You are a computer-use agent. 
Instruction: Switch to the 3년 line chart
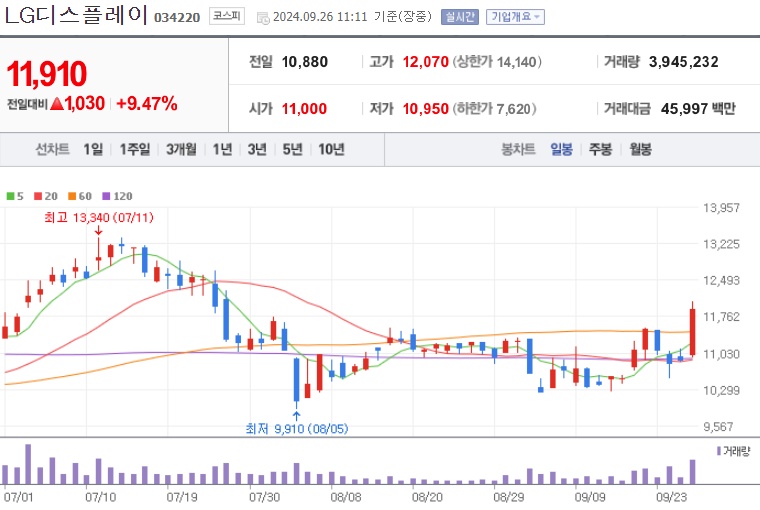click(257, 149)
